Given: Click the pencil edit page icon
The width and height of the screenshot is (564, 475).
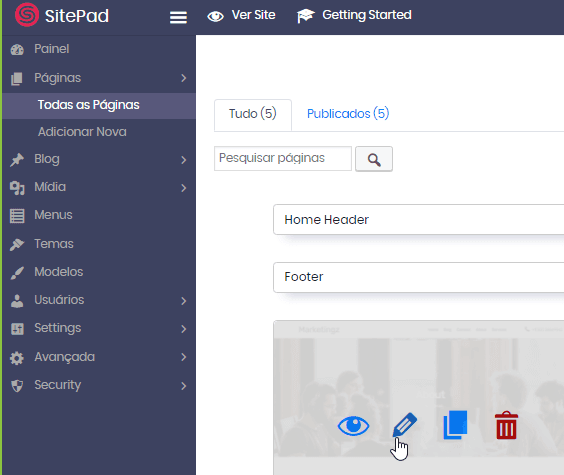Looking at the screenshot, I should [x=405, y=425].
